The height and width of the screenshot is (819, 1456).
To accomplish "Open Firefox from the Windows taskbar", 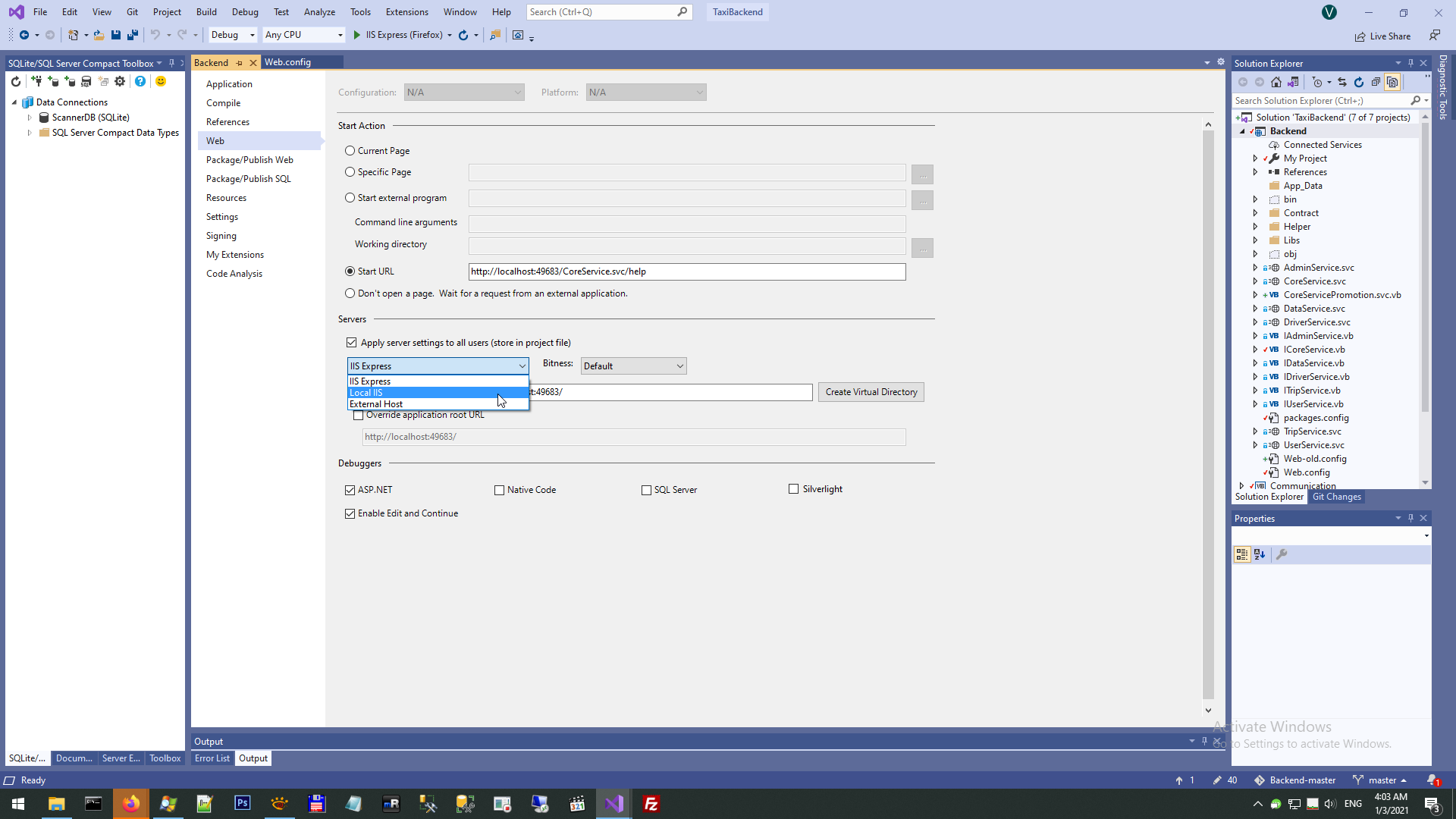I will pos(131,804).
